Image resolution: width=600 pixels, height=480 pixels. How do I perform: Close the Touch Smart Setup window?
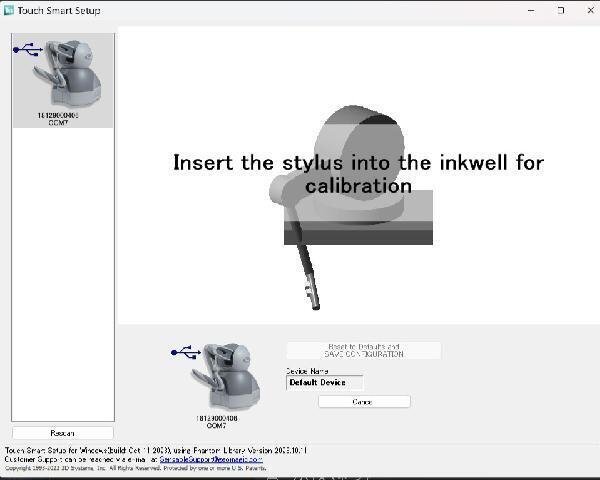point(590,11)
